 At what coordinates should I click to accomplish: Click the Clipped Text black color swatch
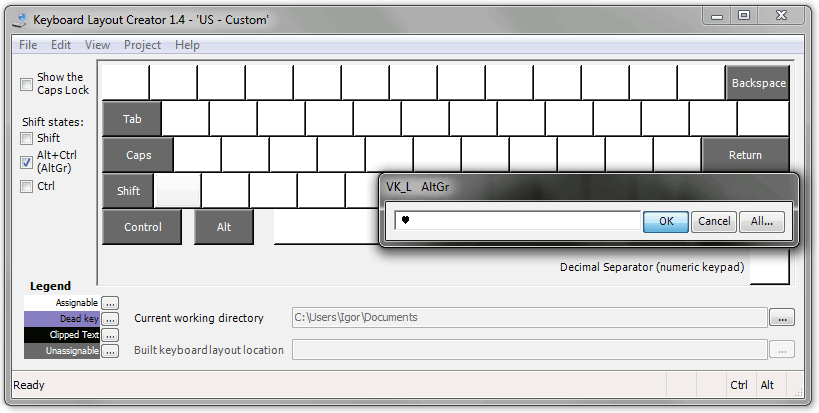(x=62, y=335)
